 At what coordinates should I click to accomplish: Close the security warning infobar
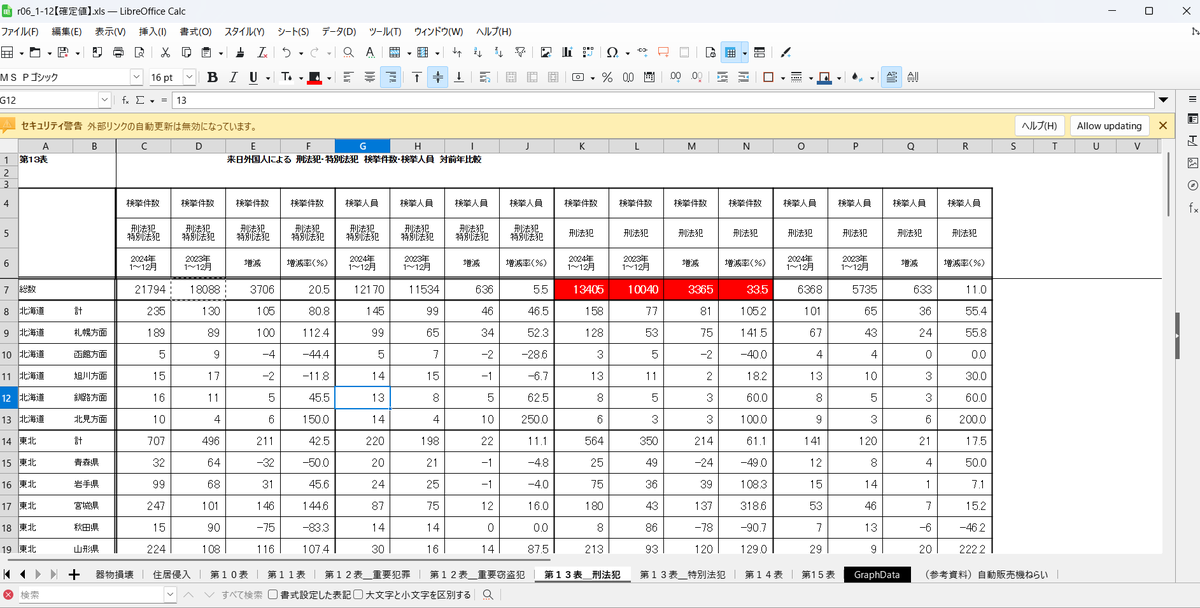(x=1163, y=126)
